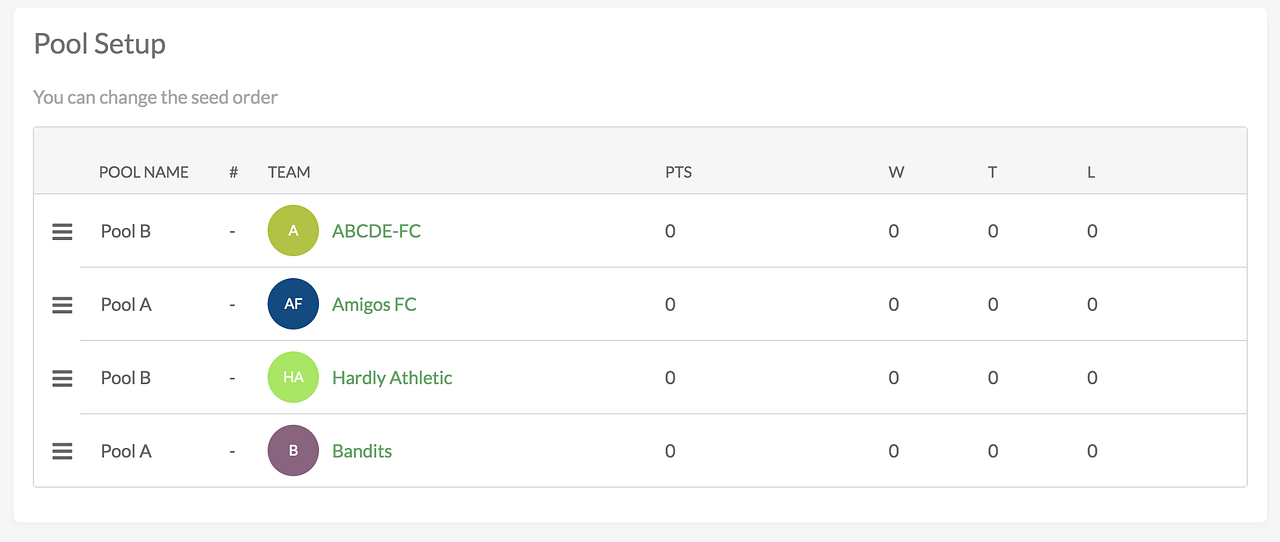Select Pool B label in ABCDE-FC row
This screenshot has height=542, width=1280.
(126, 231)
